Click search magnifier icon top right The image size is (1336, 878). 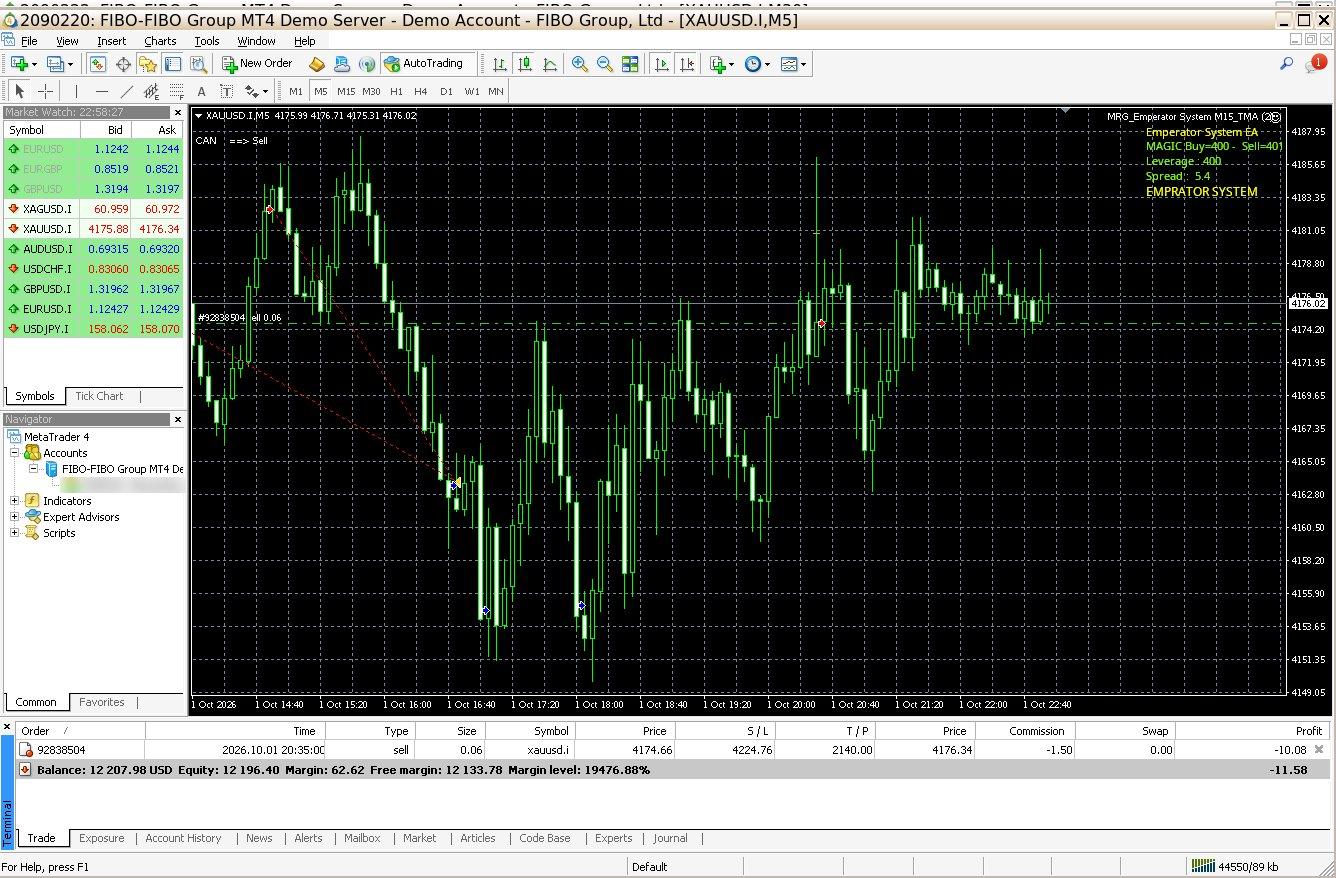click(1286, 64)
